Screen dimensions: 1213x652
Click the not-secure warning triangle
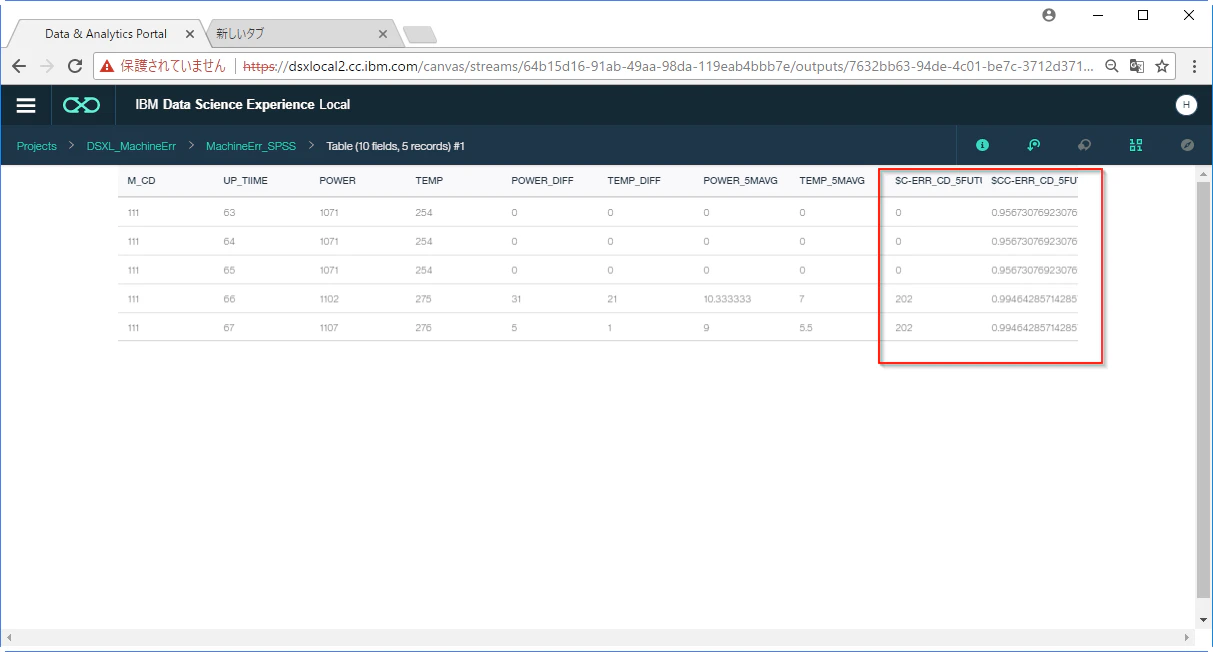[107, 66]
